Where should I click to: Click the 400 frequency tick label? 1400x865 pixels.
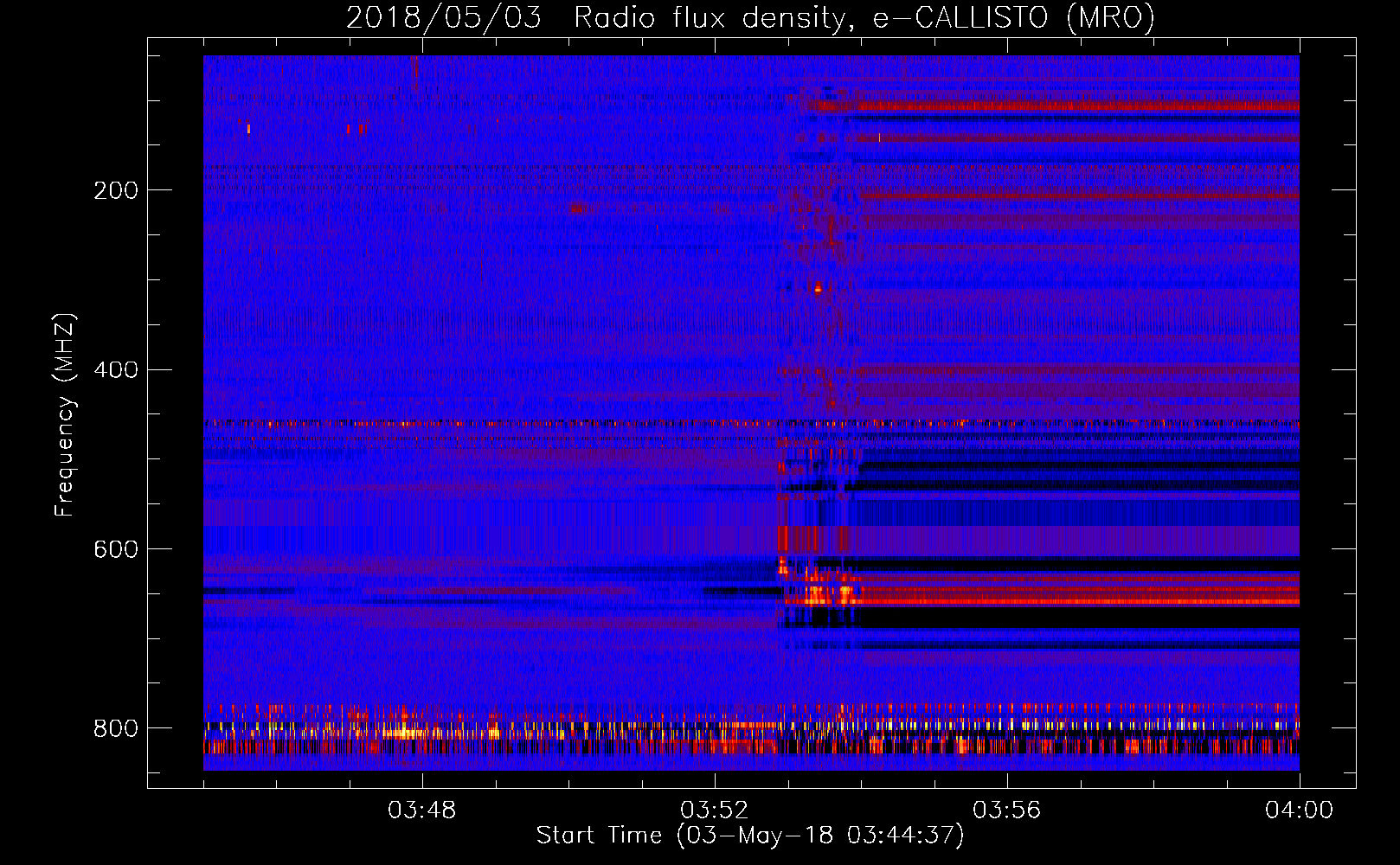[115, 370]
